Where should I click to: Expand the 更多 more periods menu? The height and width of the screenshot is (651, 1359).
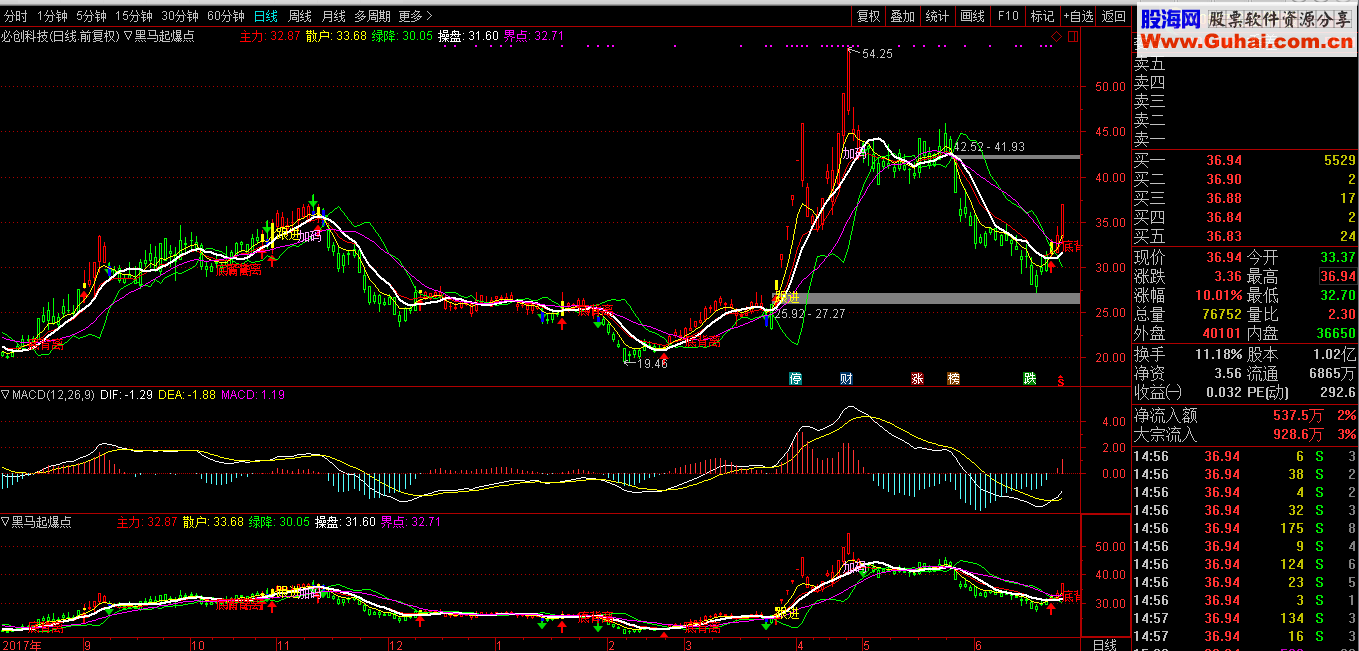pyautogui.click(x=415, y=16)
